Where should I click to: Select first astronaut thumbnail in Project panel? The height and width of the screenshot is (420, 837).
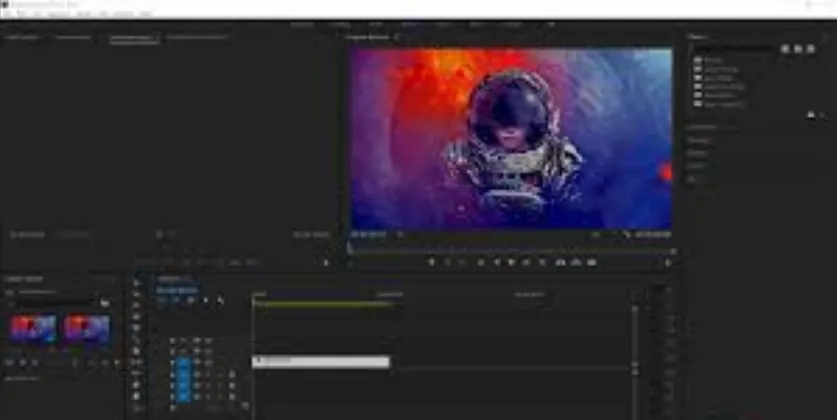(x=33, y=329)
